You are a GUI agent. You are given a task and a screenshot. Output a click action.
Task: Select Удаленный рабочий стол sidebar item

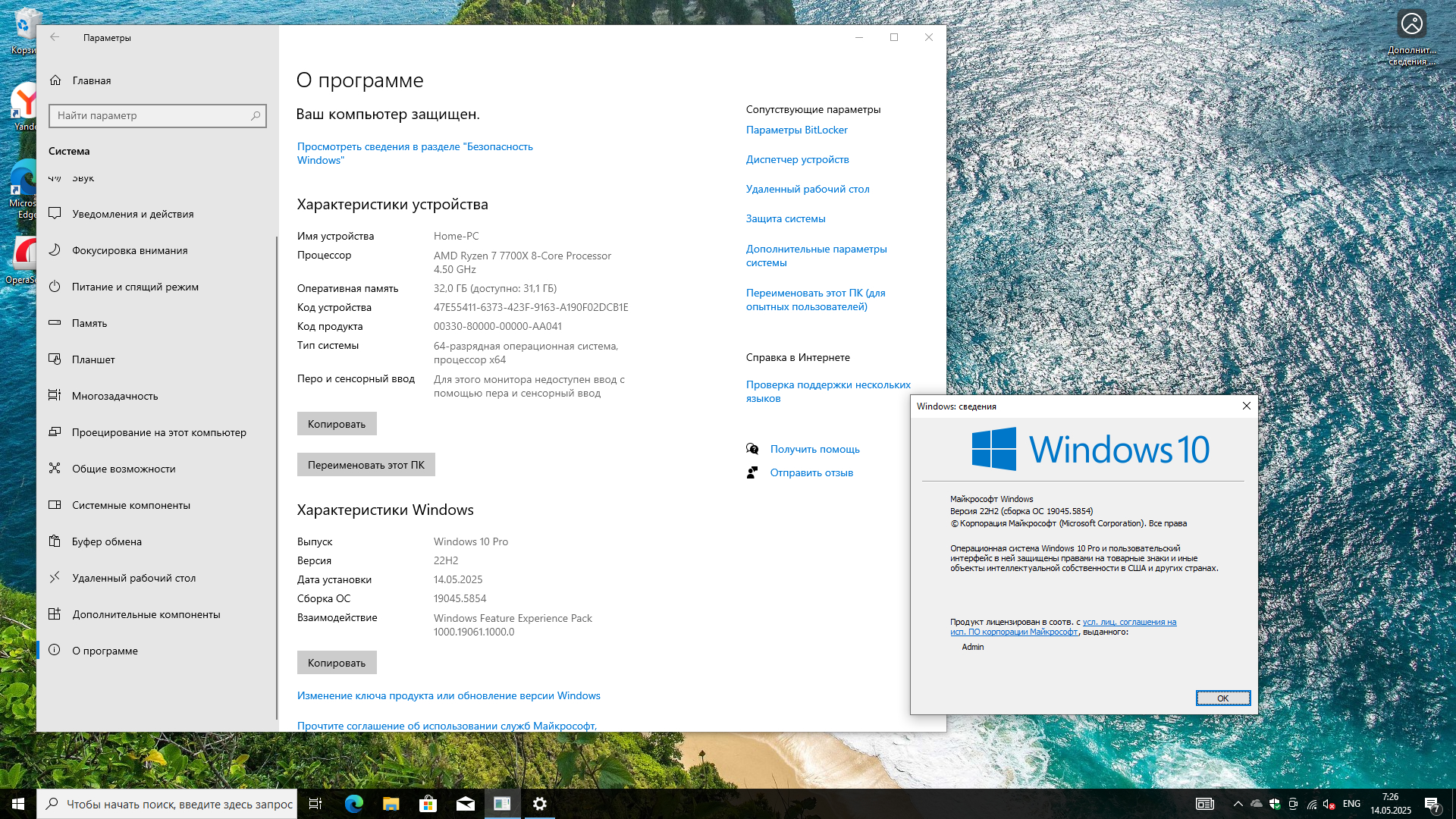click(133, 578)
